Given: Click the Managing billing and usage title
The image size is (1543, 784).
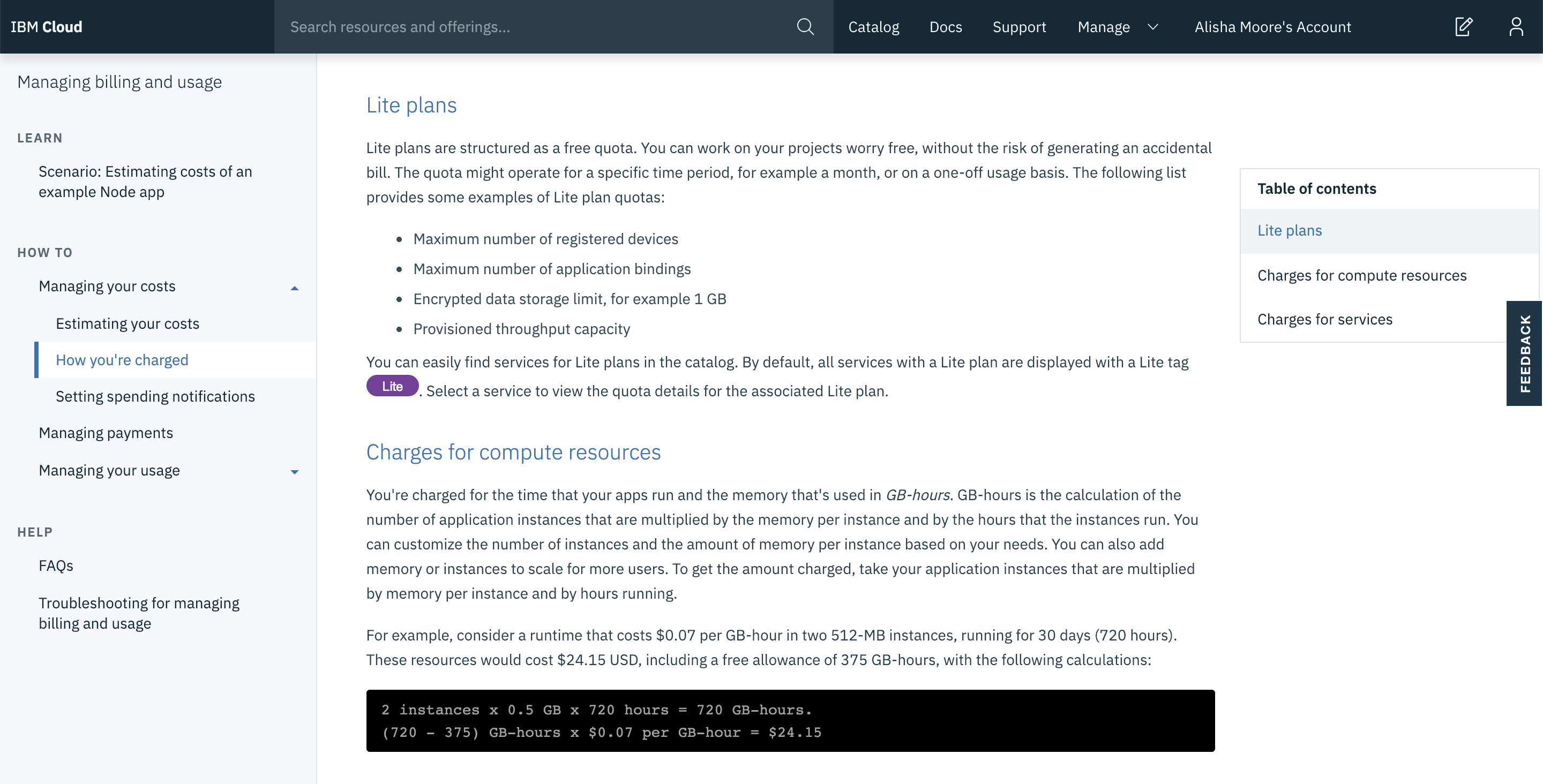Looking at the screenshot, I should tap(119, 82).
